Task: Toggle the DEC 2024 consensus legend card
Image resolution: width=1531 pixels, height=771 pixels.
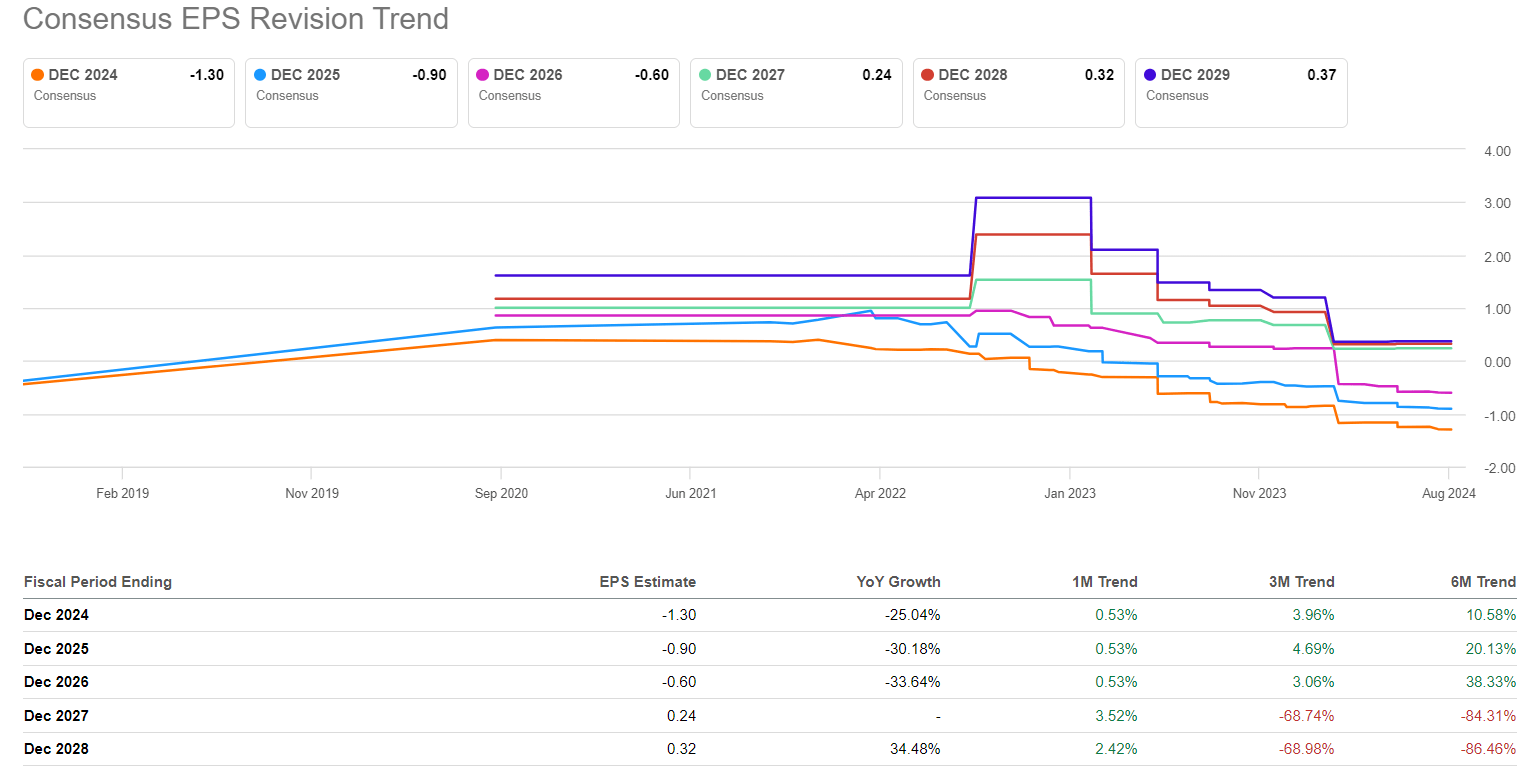Action: coord(128,92)
